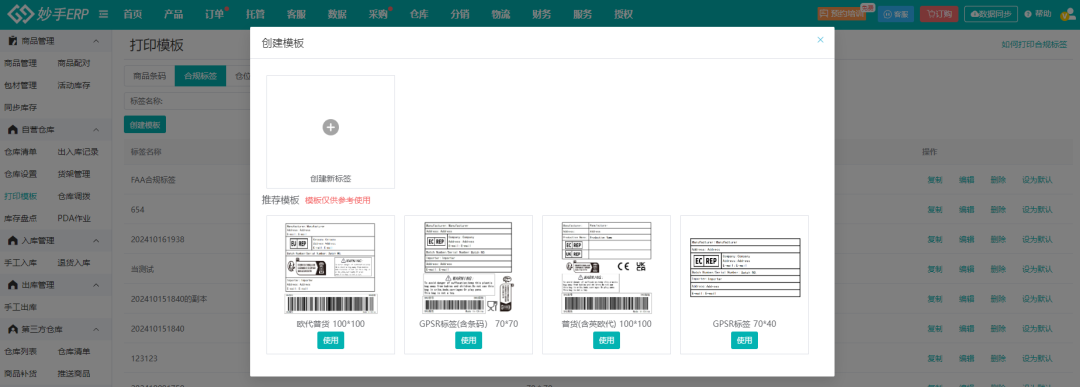Screen dimensions: 1080x387
Task: Open 推送商品 in sidebar
Action: pos(74,373)
